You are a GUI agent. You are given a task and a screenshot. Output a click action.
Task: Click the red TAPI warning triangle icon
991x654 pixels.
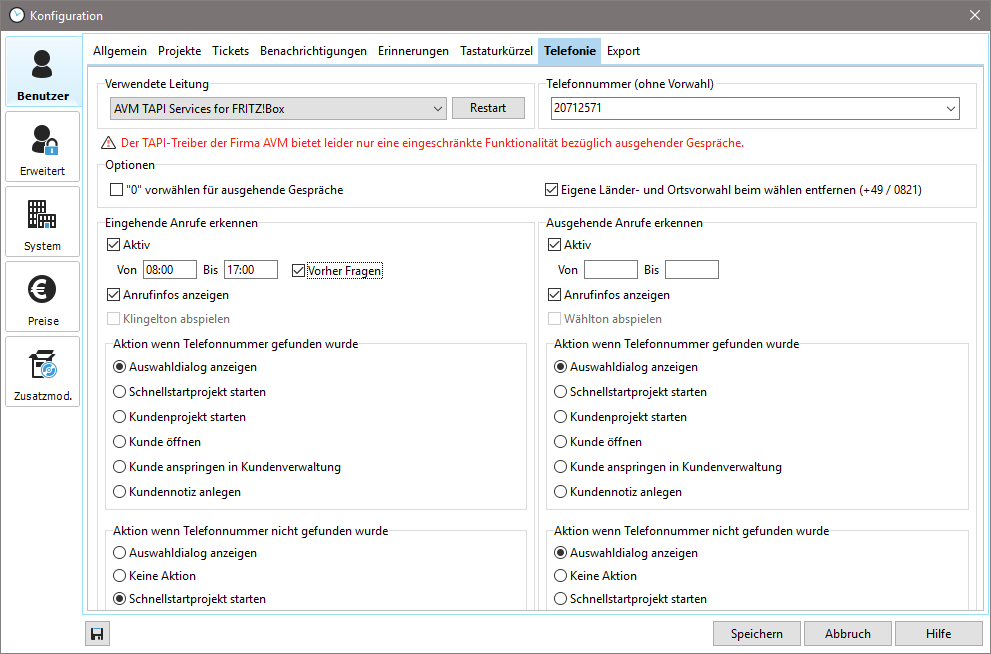tap(109, 143)
